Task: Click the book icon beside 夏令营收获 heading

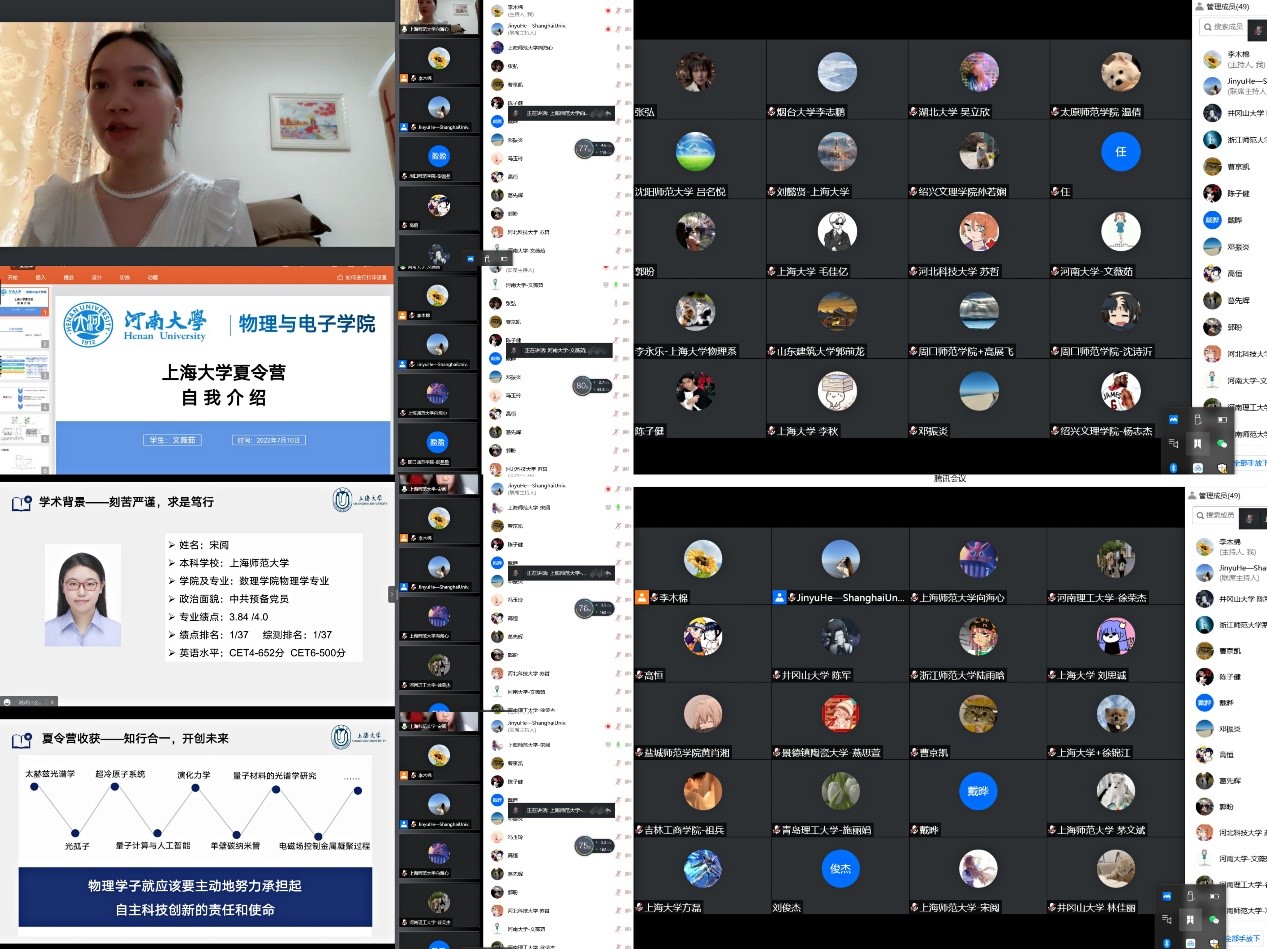Action: tap(21, 740)
